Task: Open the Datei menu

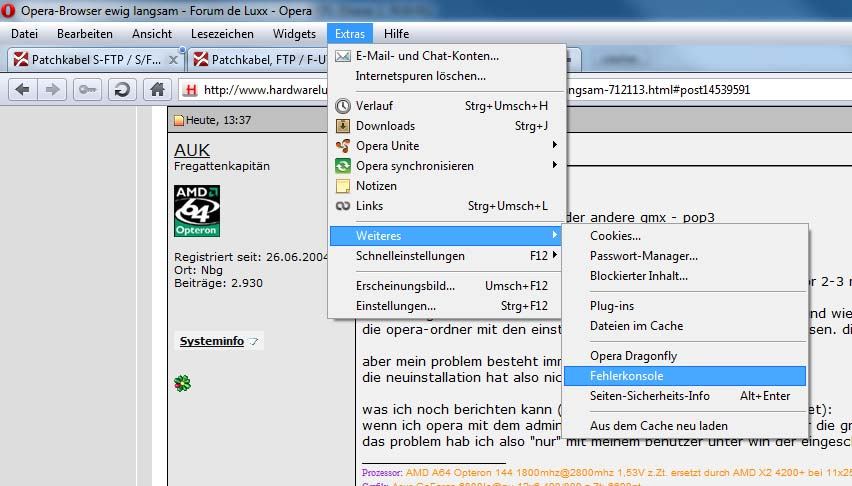Action: coord(24,34)
